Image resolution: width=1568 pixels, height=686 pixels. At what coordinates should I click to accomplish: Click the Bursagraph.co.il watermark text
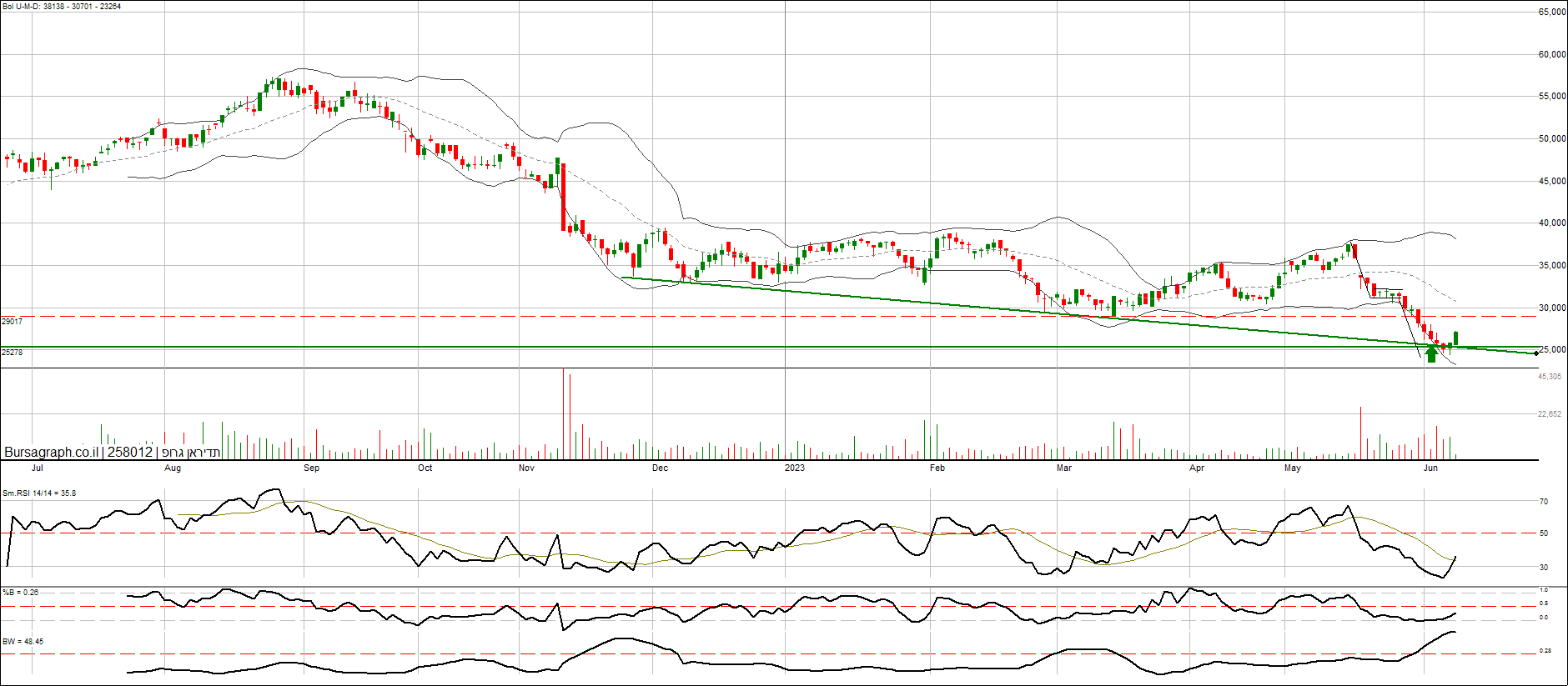51,452
